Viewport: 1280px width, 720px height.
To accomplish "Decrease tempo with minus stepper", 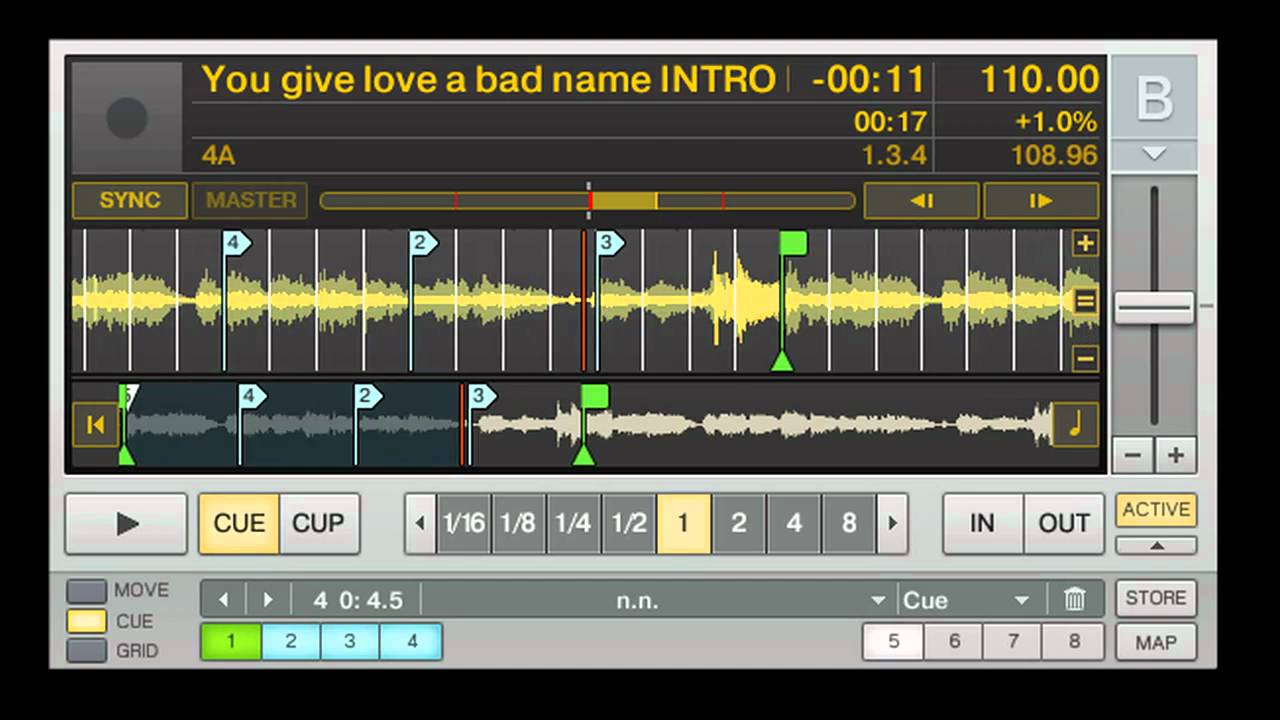I will (1133, 456).
